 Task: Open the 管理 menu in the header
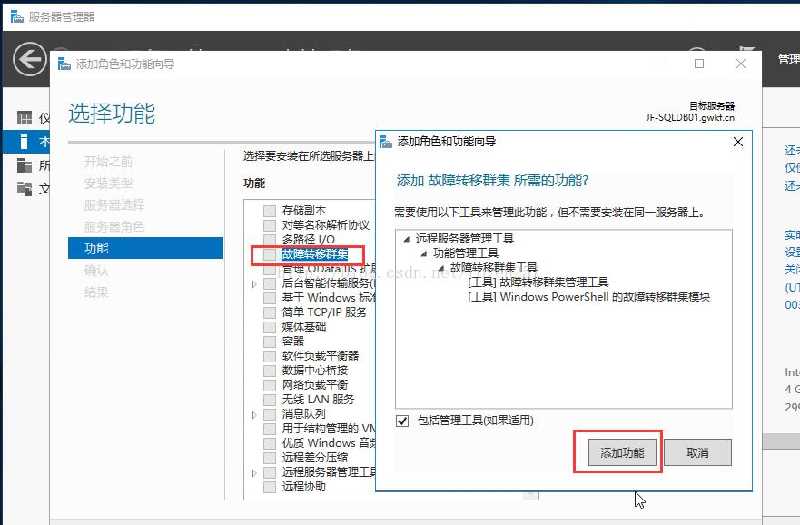788,60
